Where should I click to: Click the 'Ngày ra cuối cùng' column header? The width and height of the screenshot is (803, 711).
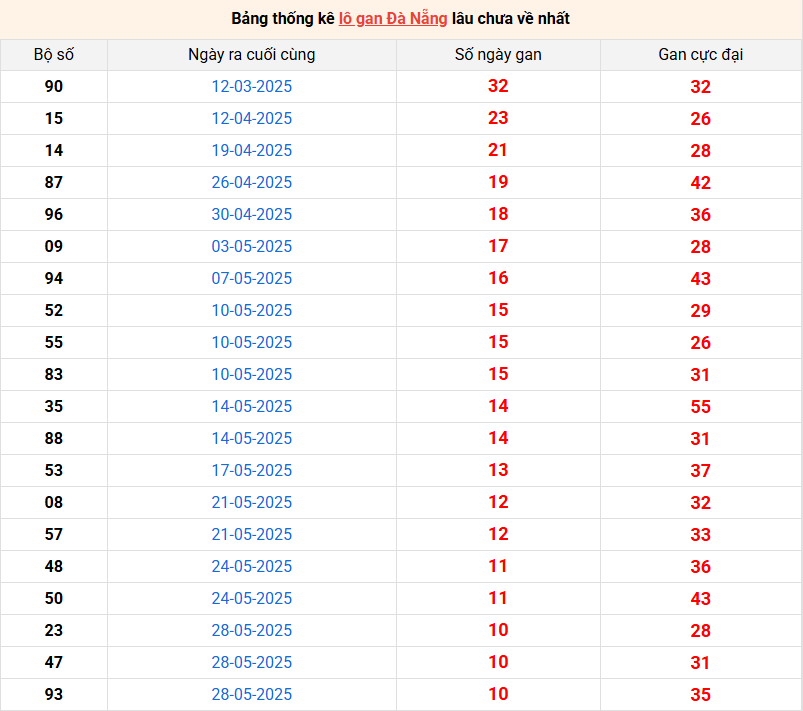tap(251, 55)
